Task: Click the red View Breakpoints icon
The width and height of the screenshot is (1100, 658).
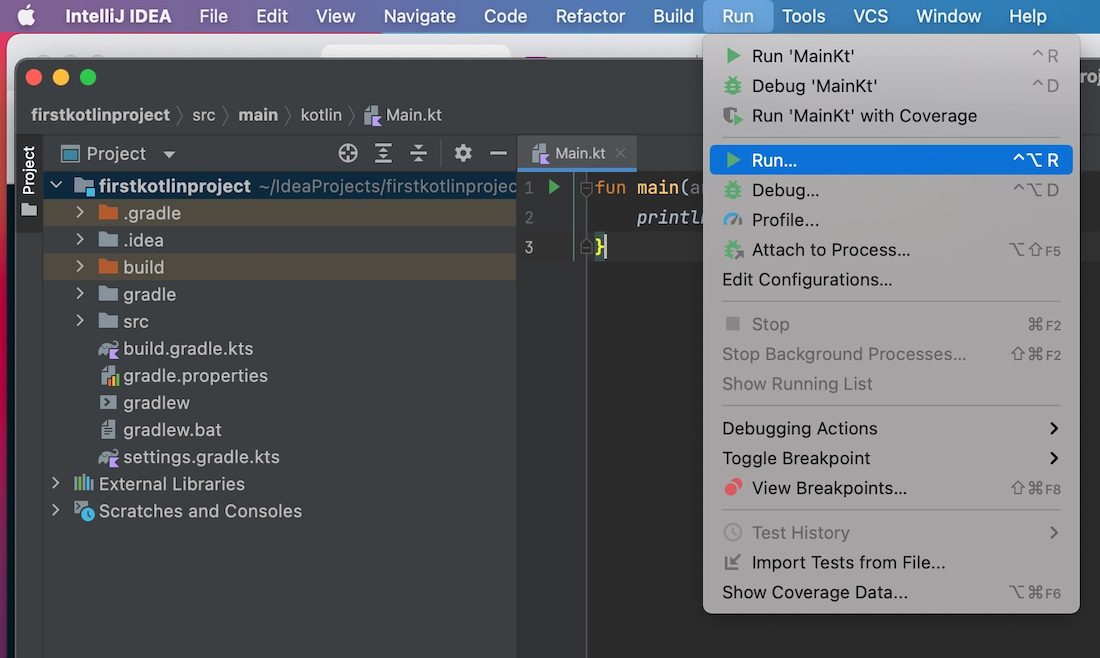Action: (732, 488)
